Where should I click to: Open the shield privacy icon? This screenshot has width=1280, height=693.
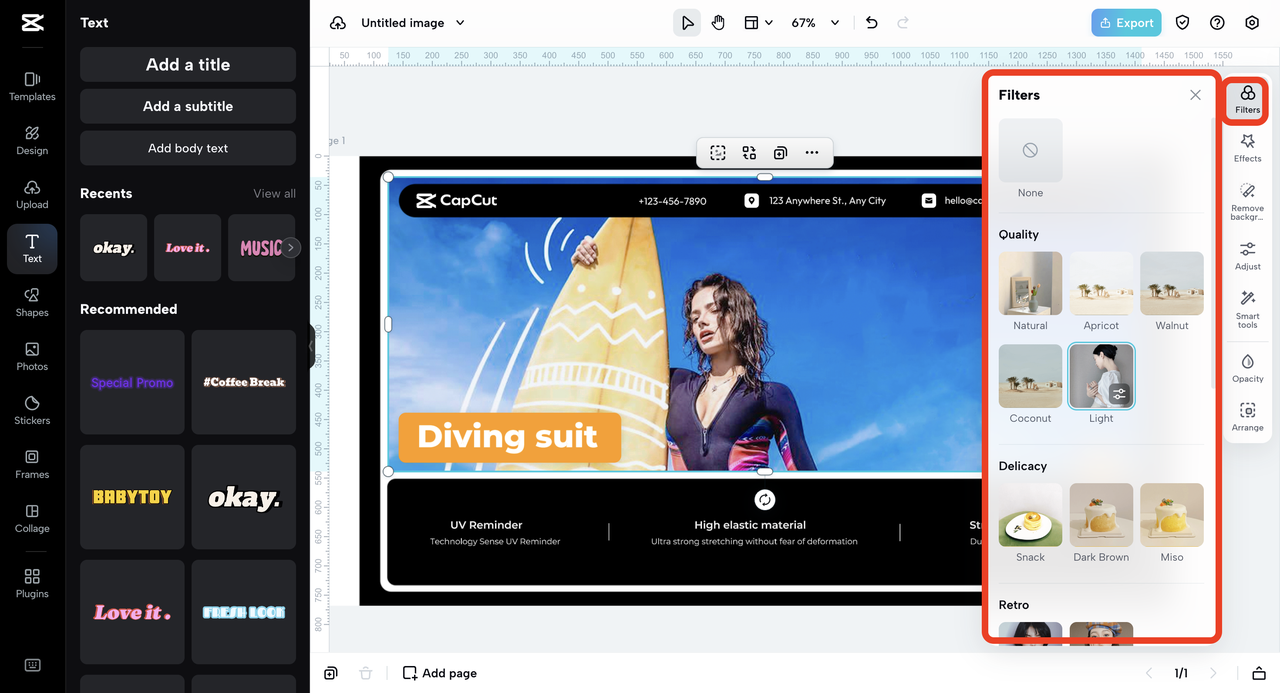point(1182,23)
